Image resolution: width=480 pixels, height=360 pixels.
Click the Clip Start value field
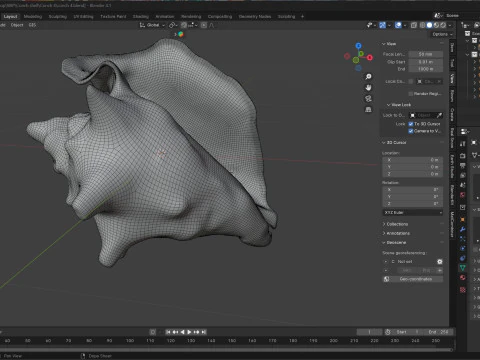(426, 62)
